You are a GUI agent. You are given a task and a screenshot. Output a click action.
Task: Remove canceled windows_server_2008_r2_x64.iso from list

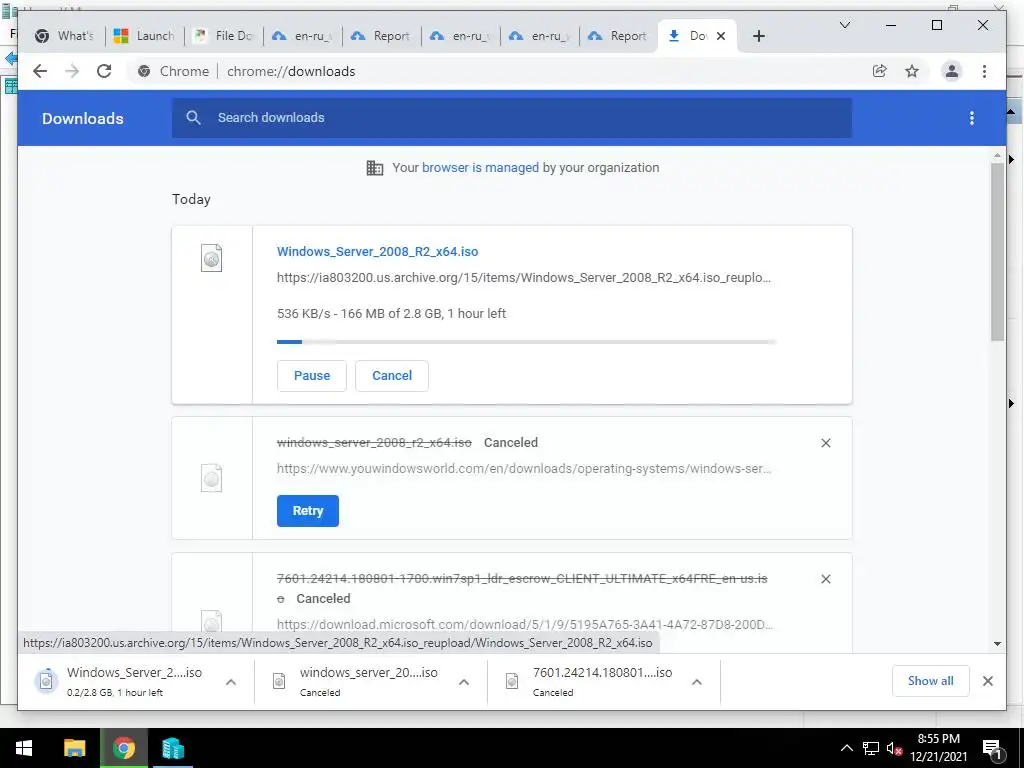click(x=825, y=443)
